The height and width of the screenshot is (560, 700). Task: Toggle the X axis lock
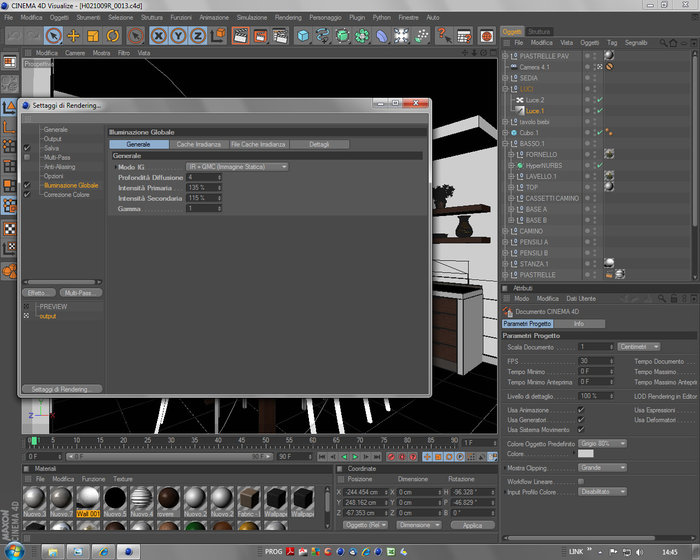(158, 36)
